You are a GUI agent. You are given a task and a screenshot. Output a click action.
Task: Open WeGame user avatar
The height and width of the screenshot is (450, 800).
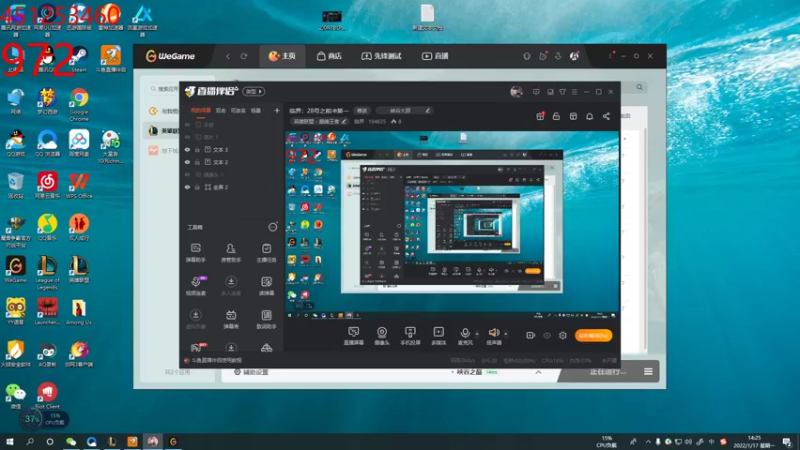coord(574,56)
